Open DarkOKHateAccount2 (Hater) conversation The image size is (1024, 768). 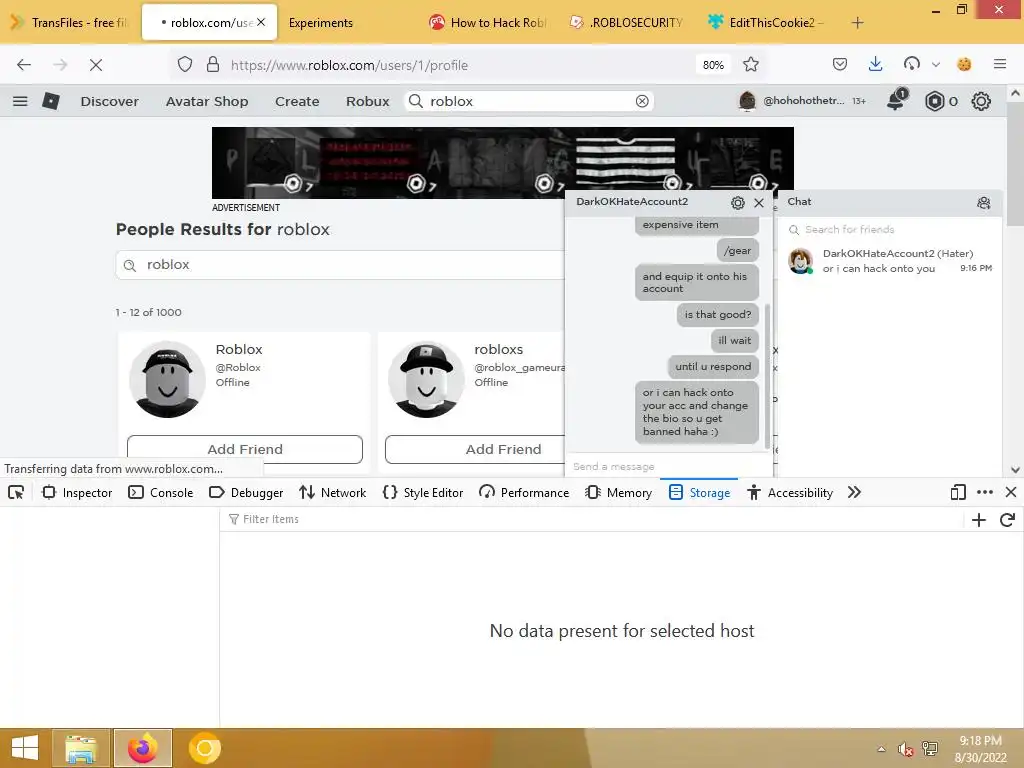coord(889,261)
